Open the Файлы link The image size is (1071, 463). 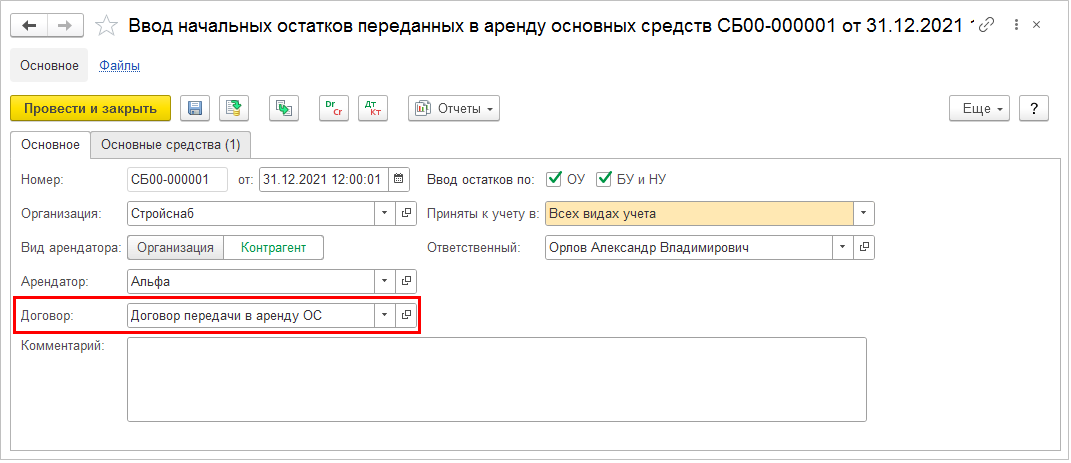pyautogui.click(x=119, y=66)
